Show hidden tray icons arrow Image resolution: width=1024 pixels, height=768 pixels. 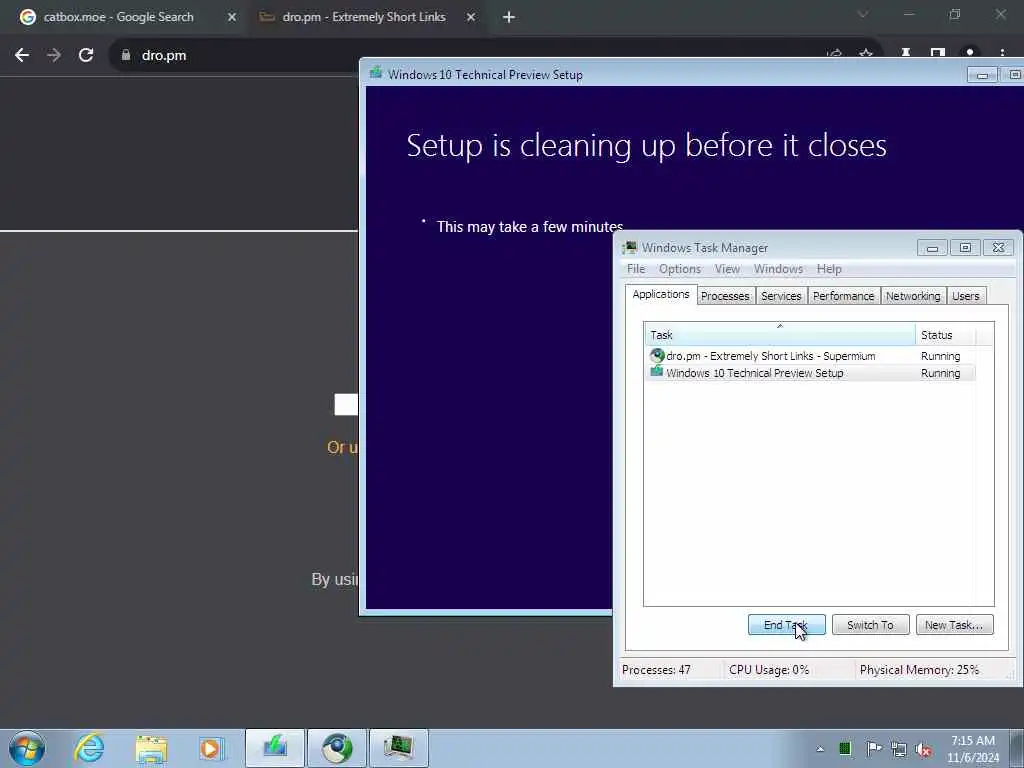coord(820,749)
